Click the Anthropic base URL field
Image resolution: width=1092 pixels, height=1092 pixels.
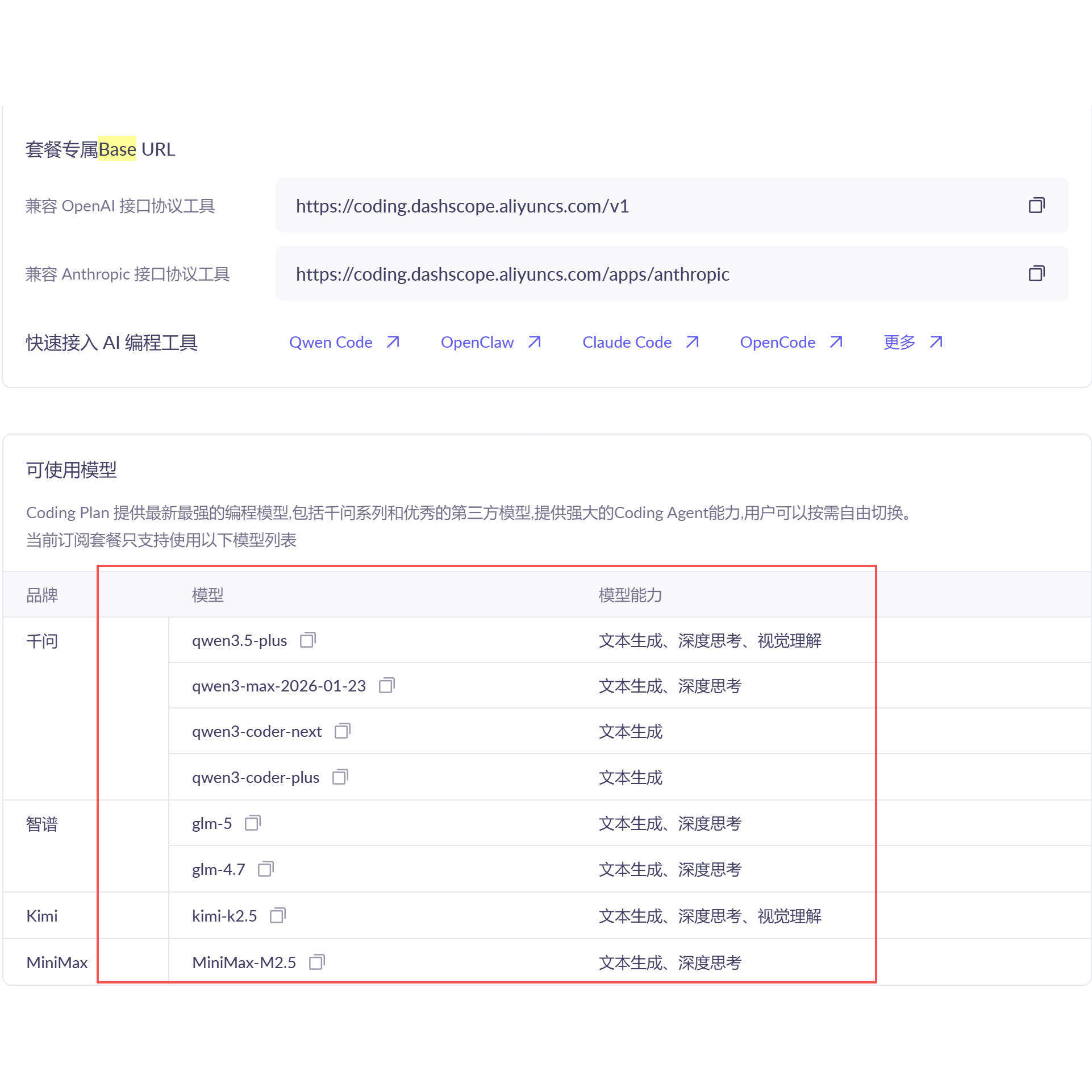click(x=672, y=273)
